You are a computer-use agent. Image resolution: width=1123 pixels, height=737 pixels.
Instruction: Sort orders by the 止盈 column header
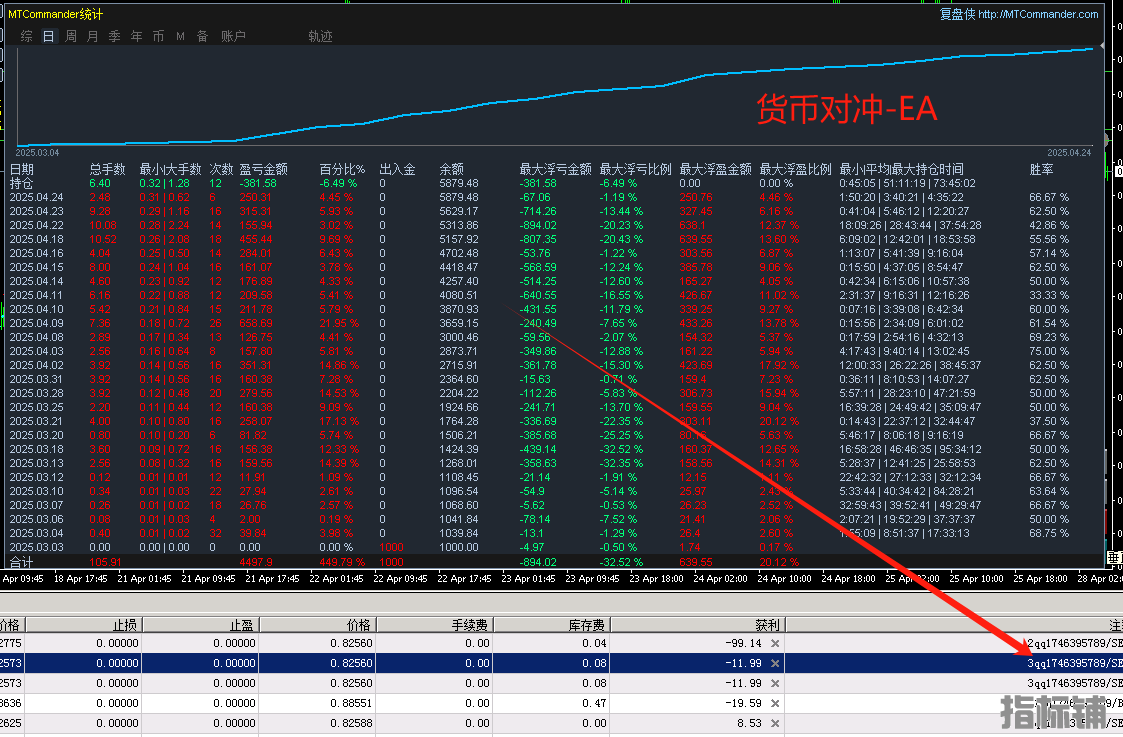[201, 625]
